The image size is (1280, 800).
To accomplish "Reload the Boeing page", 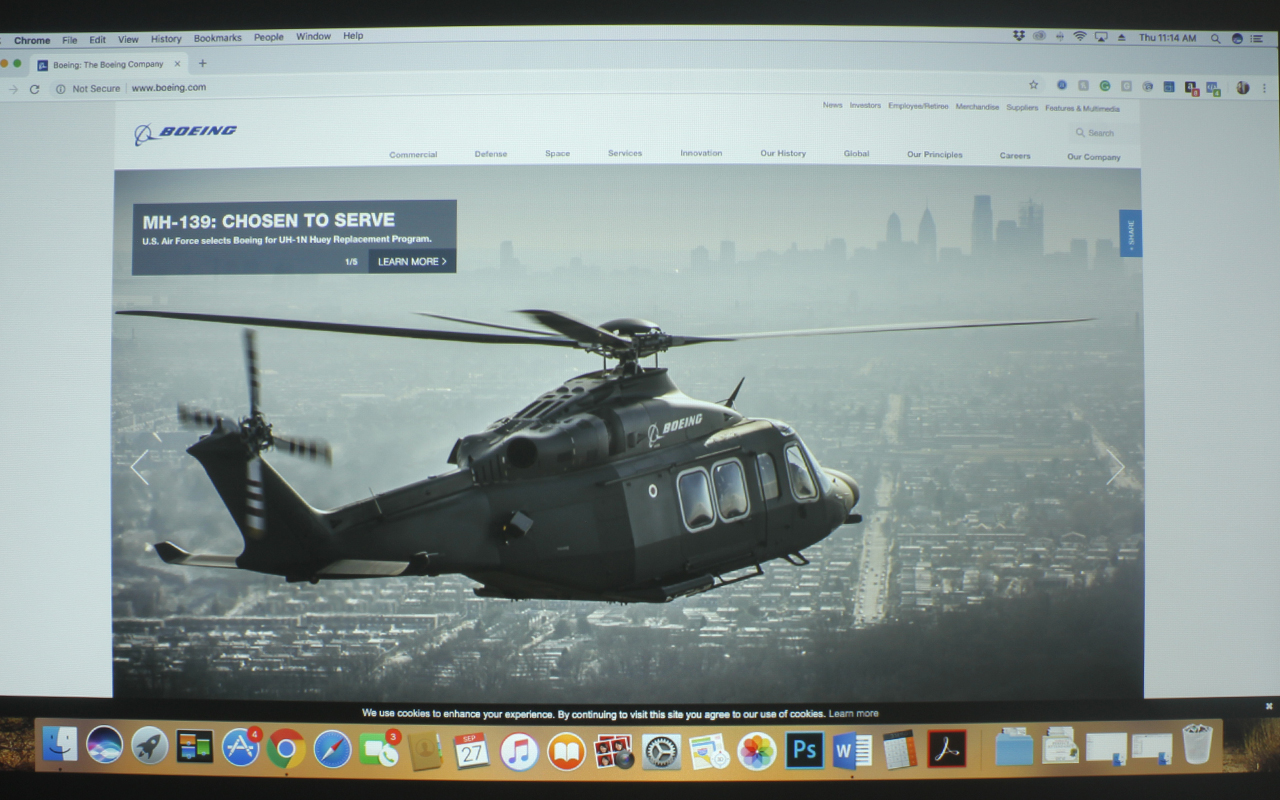I will pos(34,89).
